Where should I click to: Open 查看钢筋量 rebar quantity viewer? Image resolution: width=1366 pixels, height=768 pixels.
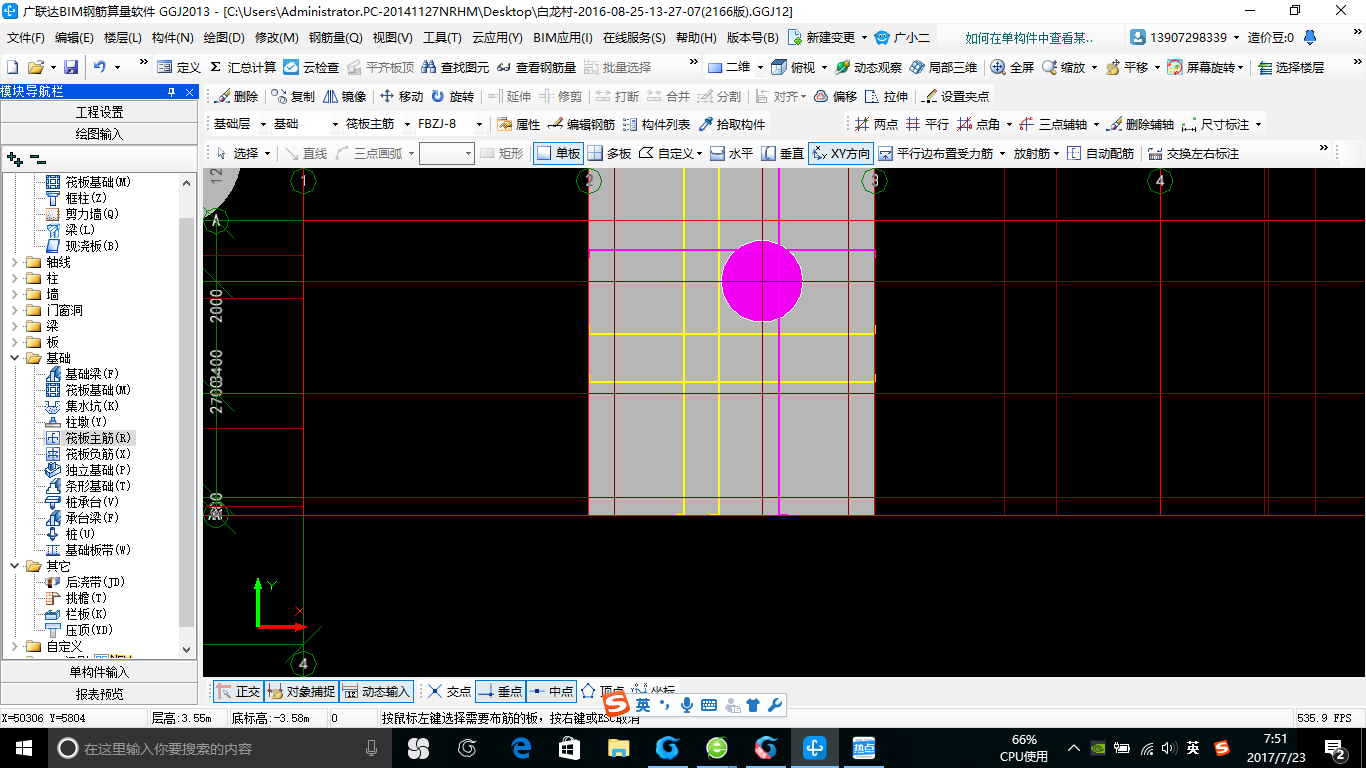click(x=536, y=67)
